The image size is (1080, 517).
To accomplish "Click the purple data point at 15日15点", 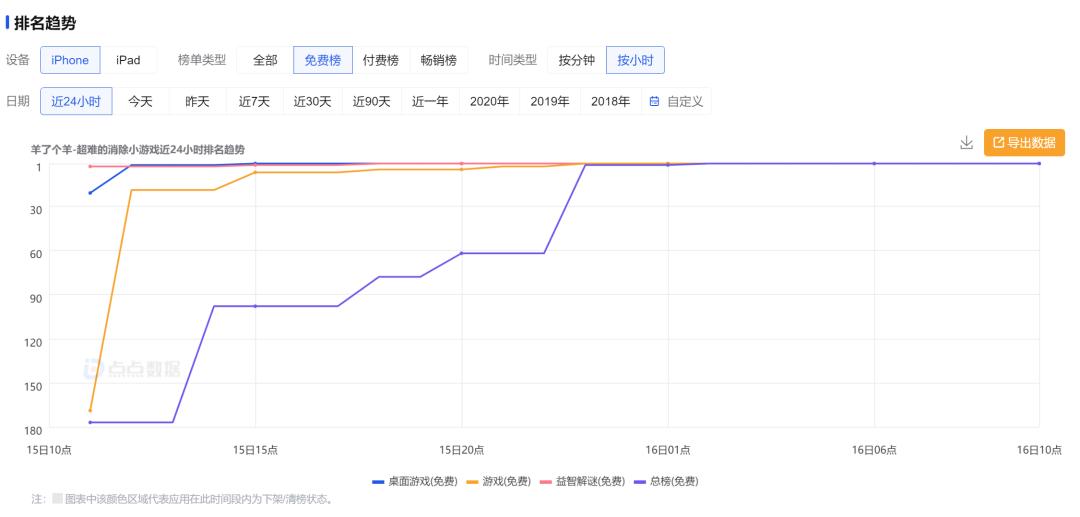I will [256, 306].
